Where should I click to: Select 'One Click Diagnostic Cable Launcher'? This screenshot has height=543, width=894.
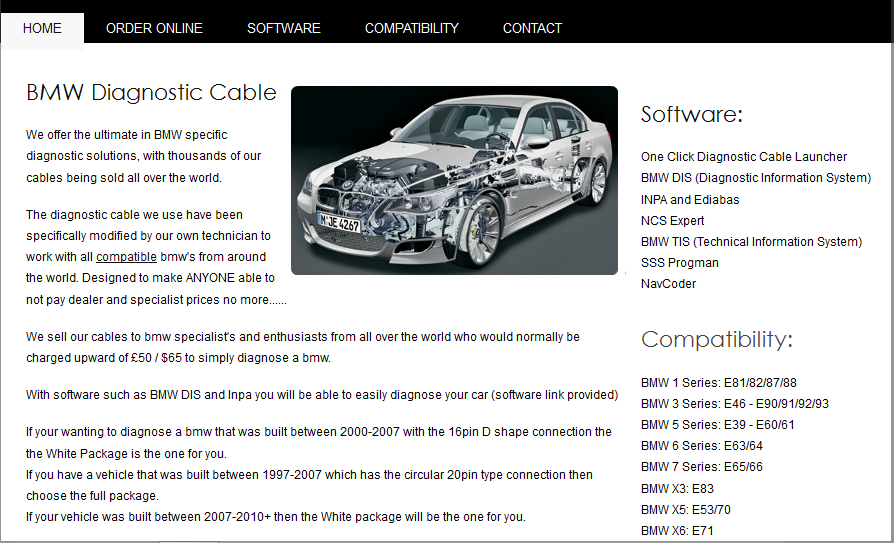(x=743, y=157)
